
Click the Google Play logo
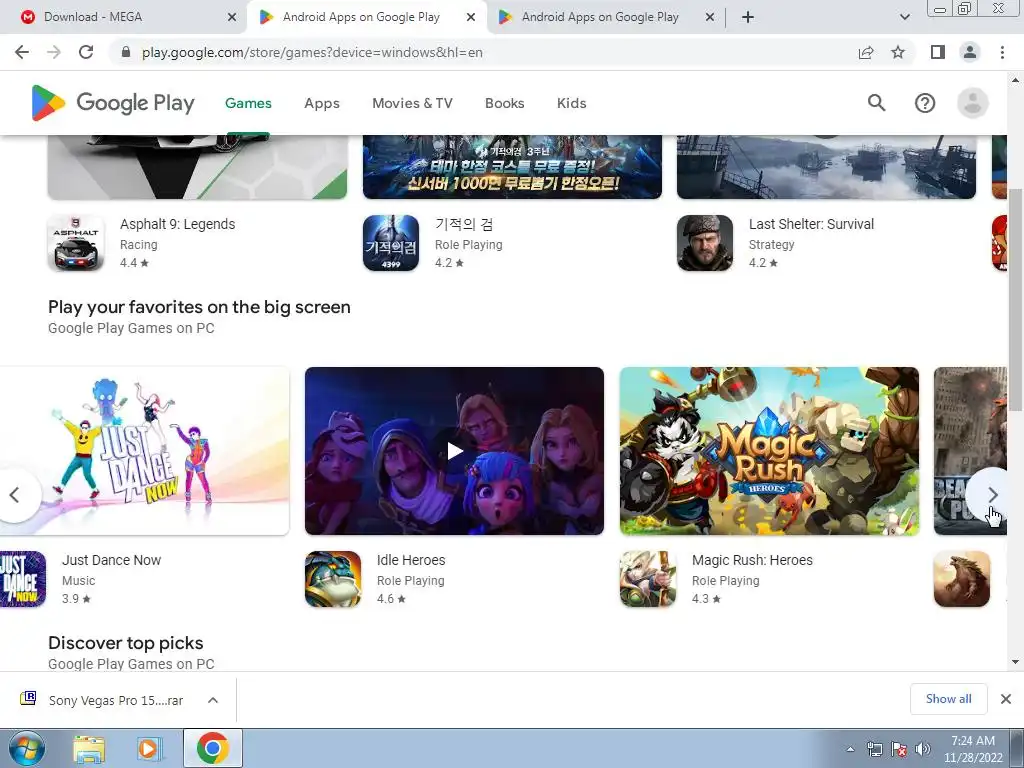tap(113, 103)
